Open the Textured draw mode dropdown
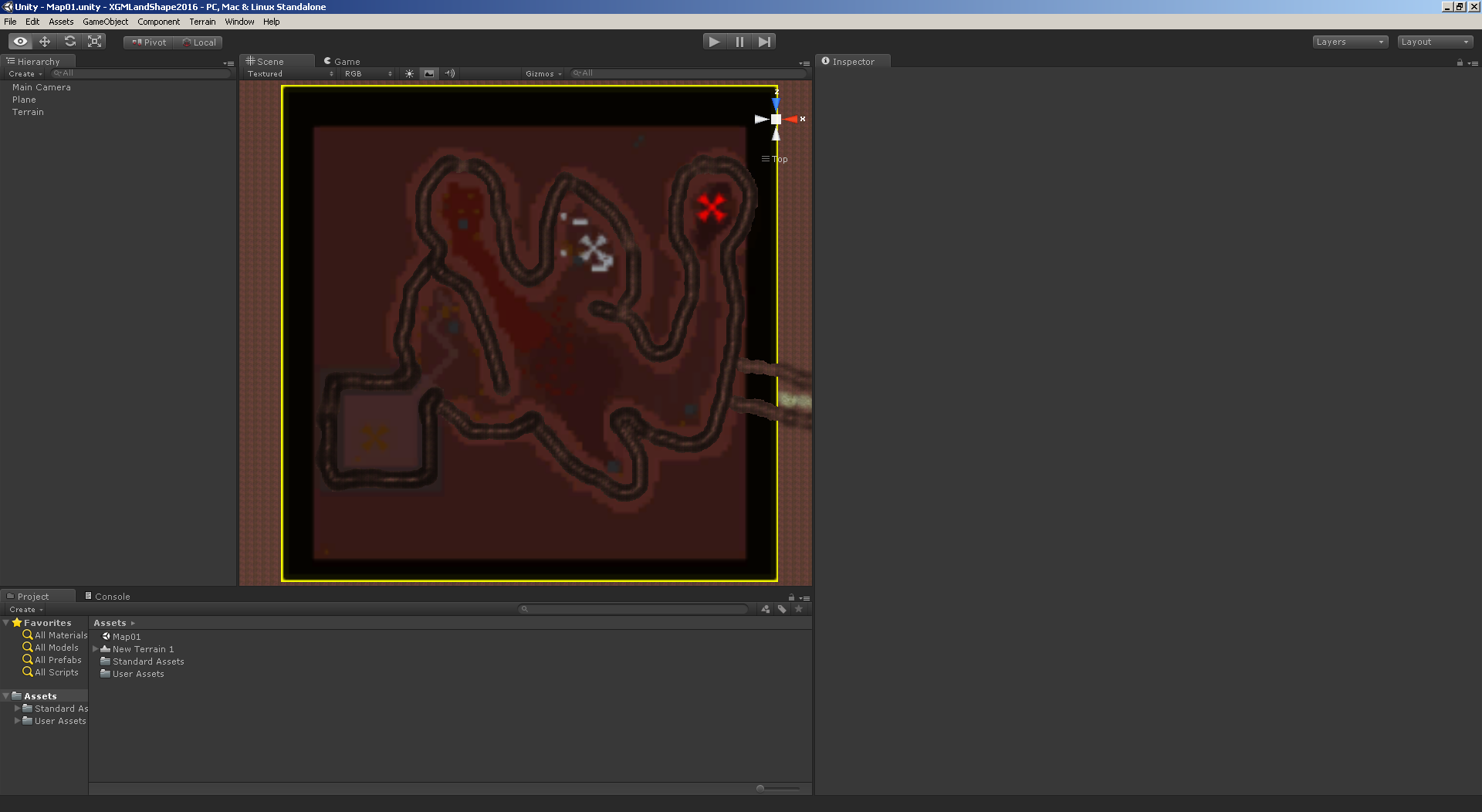This screenshot has height=812, width=1482. [x=290, y=74]
